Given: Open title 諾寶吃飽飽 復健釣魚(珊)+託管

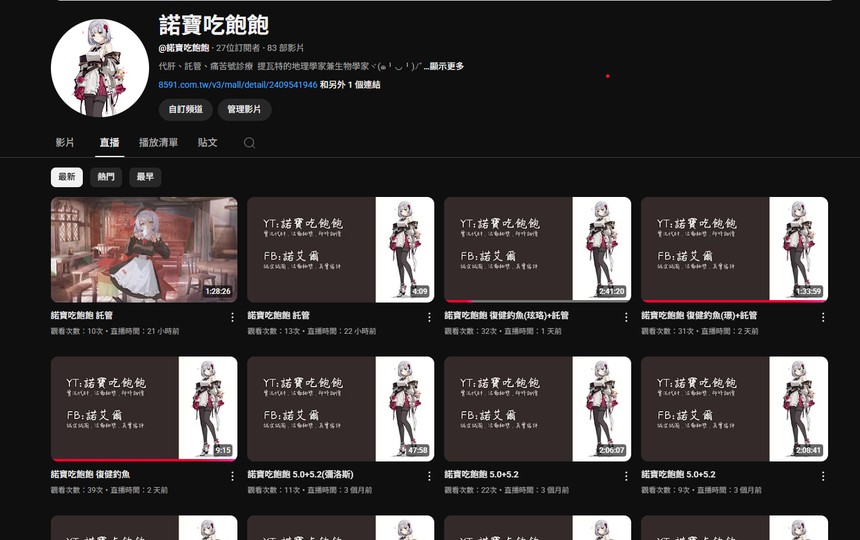Looking at the screenshot, I should click(699, 315).
